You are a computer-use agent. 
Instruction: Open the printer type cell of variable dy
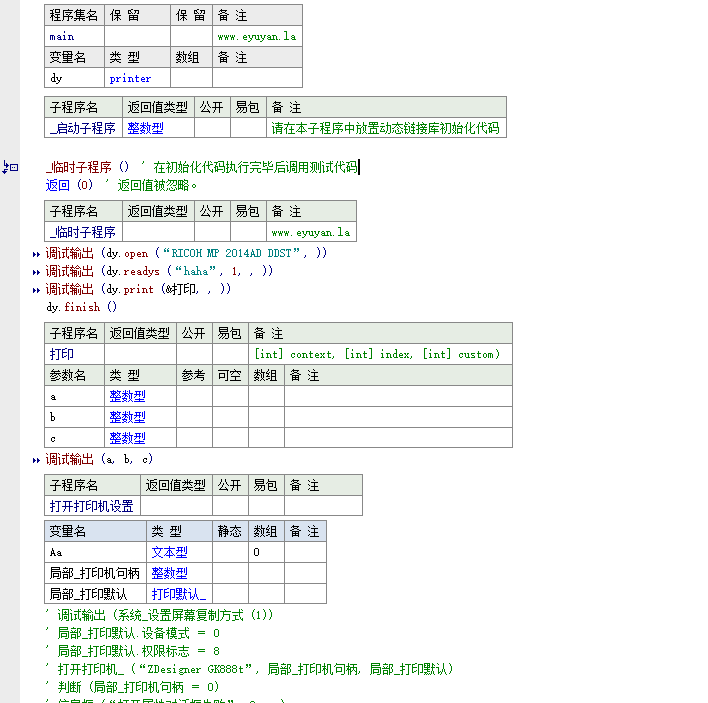click(x=130, y=78)
